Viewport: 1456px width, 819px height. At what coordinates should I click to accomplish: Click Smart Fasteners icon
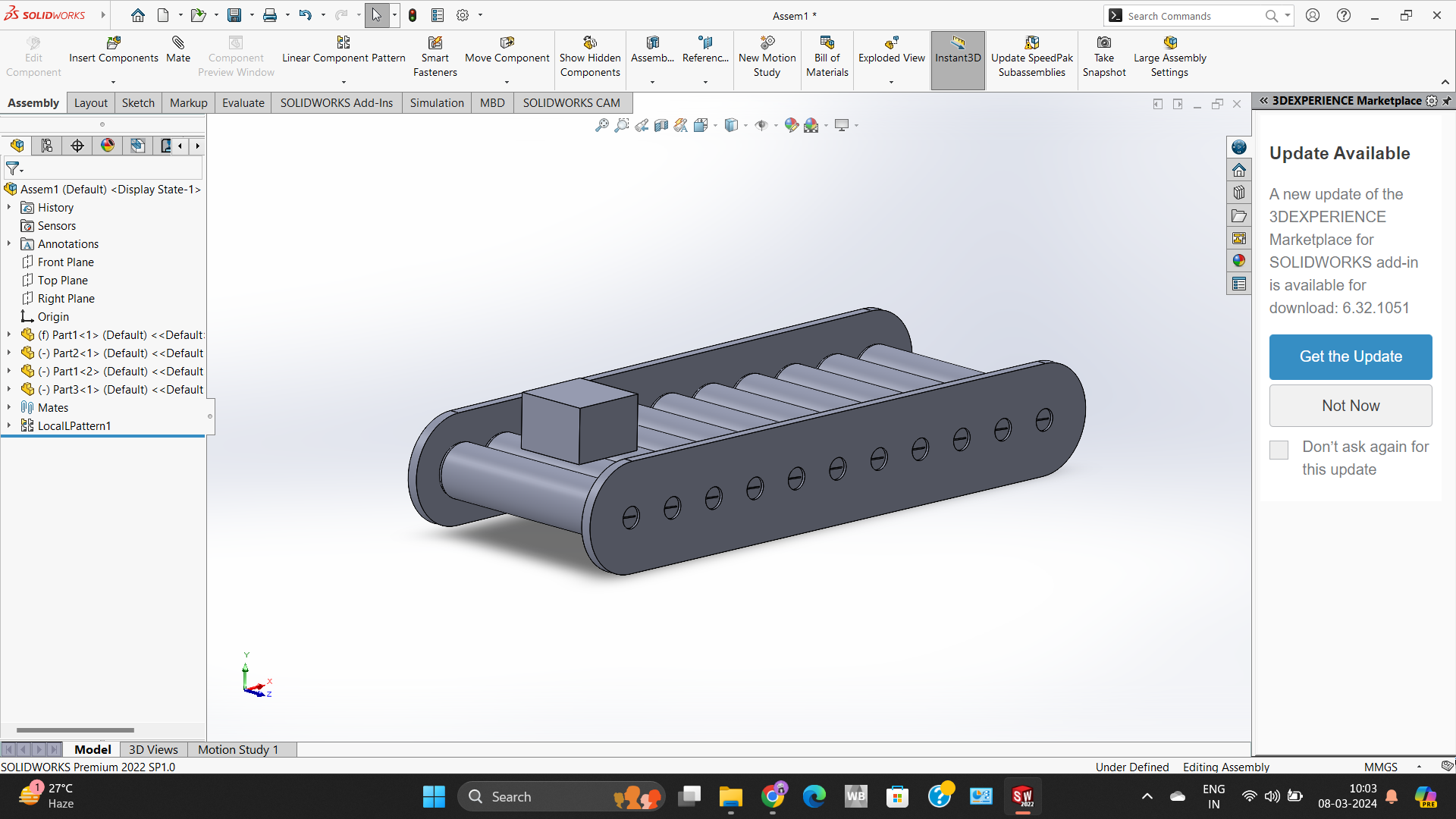(x=435, y=43)
